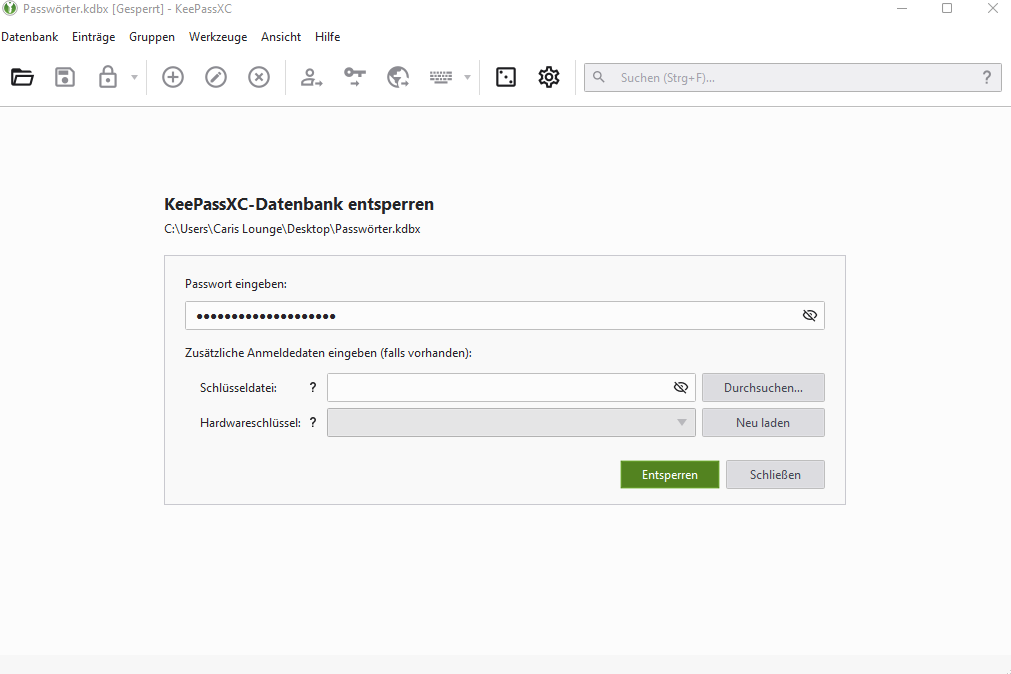Toggle key file field visibility eye
The width and height of the screenshot is (1011, 674).
[x=681, y=387]
